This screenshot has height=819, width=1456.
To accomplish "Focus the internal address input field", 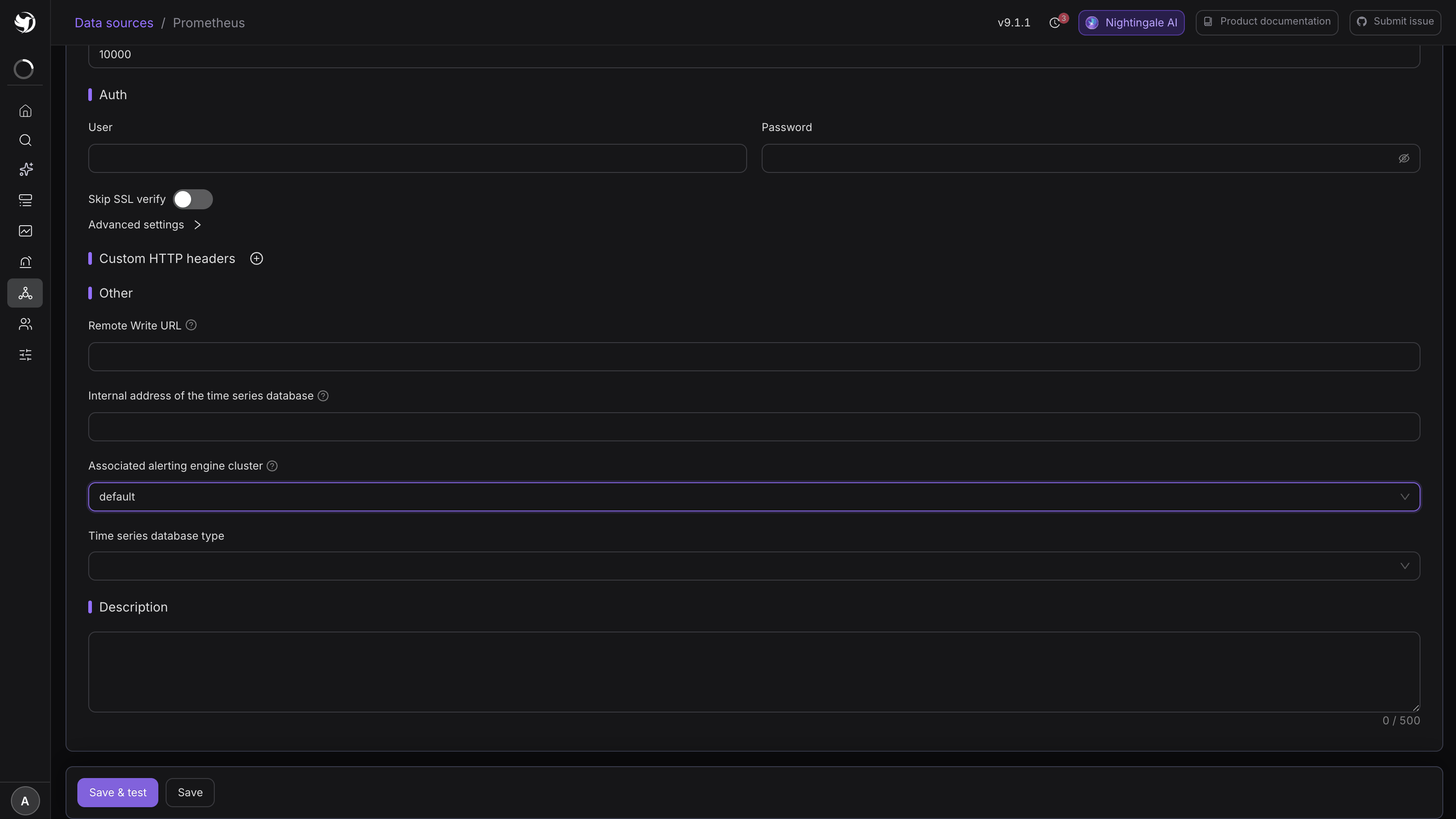I will tap(754, 427).
